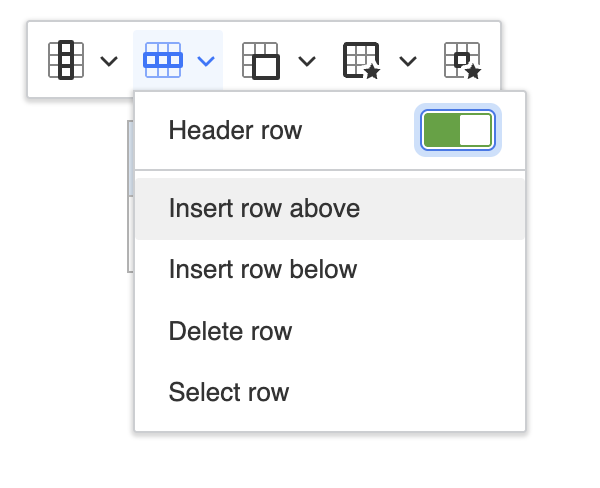
Task: Click the star badge on the cell properties icon
Action: tap(473, 71)
